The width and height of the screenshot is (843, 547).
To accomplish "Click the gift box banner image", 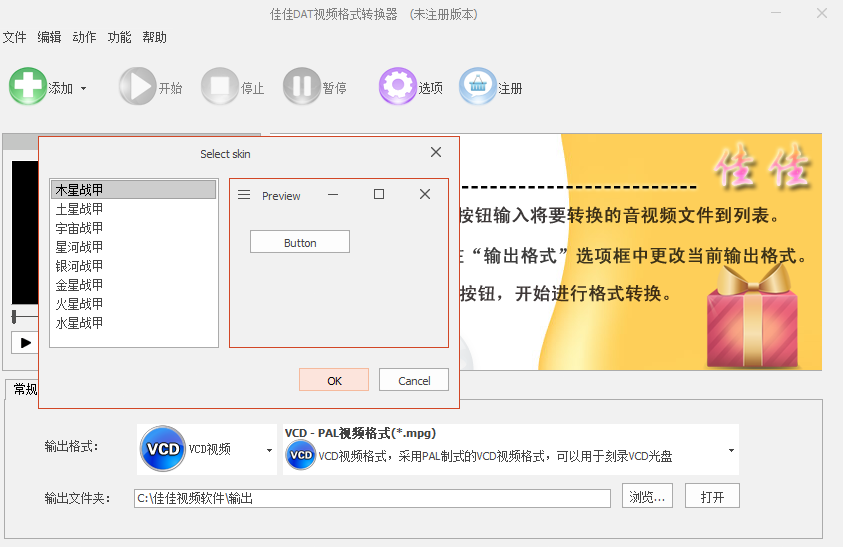I will (x=753, y=317).
